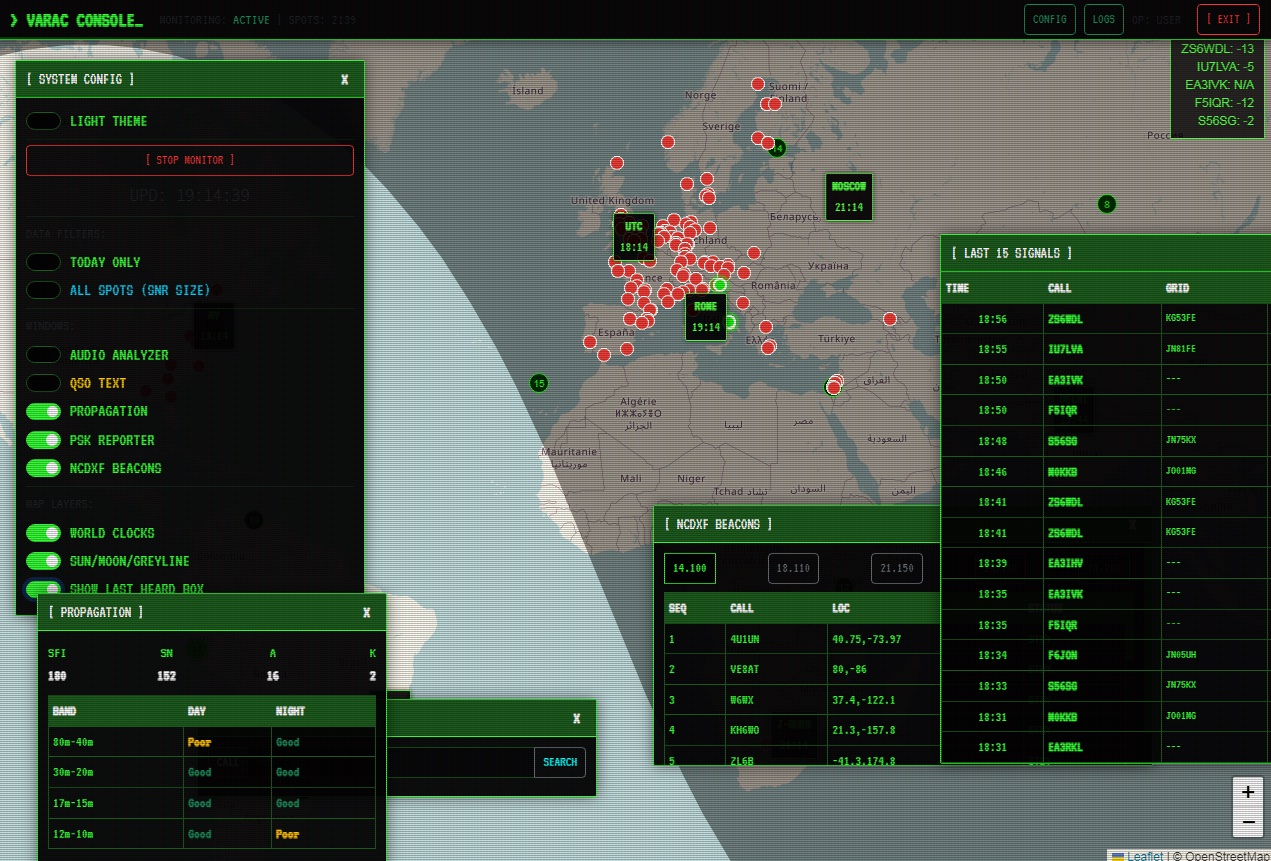Turn on the Today Only filter

click(x=44, y=262)
